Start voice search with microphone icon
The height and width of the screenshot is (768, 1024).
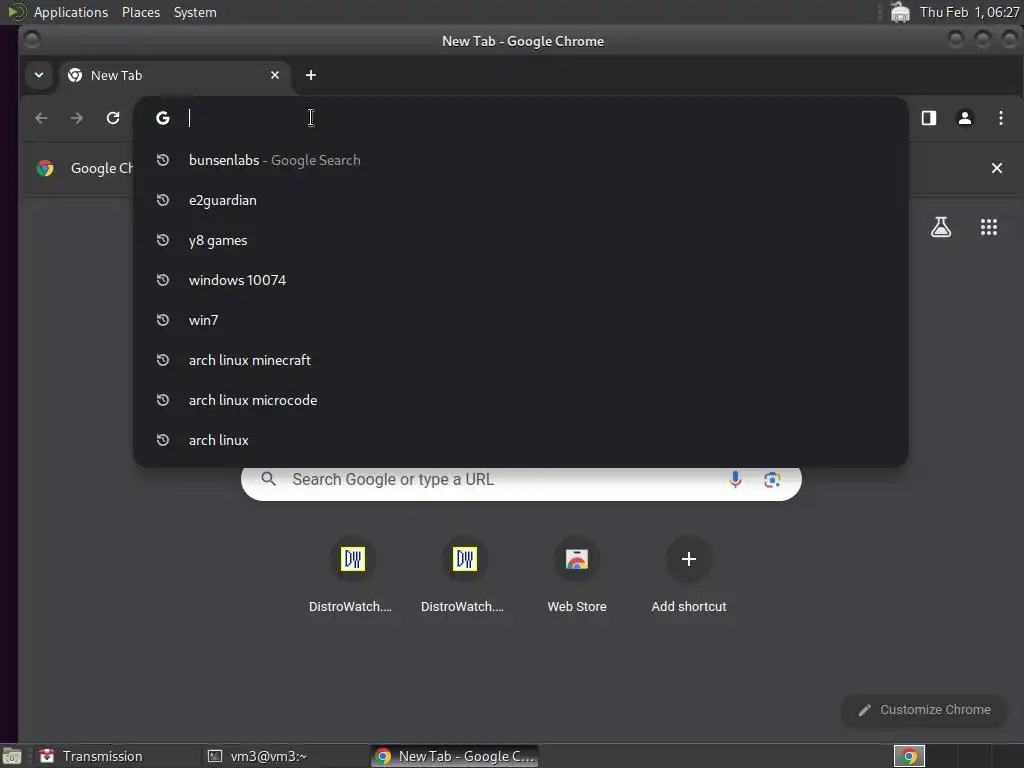[x=735, y=479]
